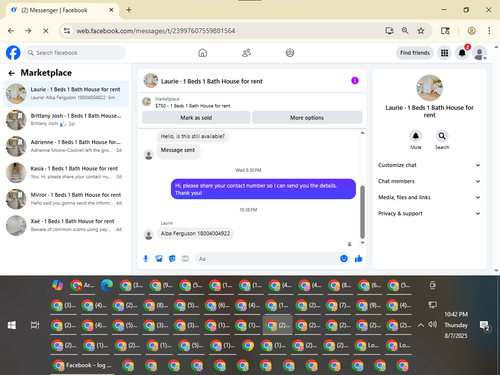The height and width of the screenshot is (375, 500).
Task: Open the account profile avatar menu
Action: tap(480, 53)
